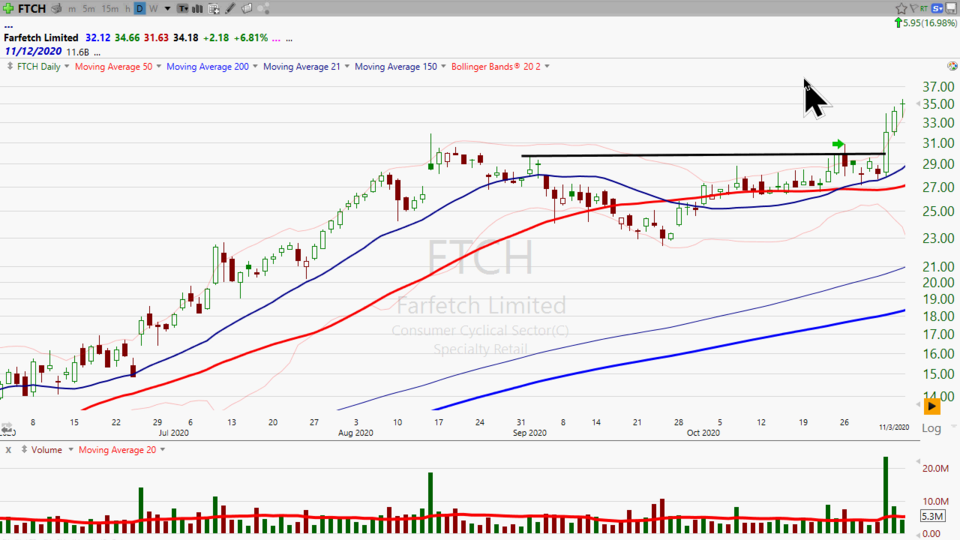Viewport: 960px width, 540px height.
Task: Switch to 15m timeframe
Action: 110,9
